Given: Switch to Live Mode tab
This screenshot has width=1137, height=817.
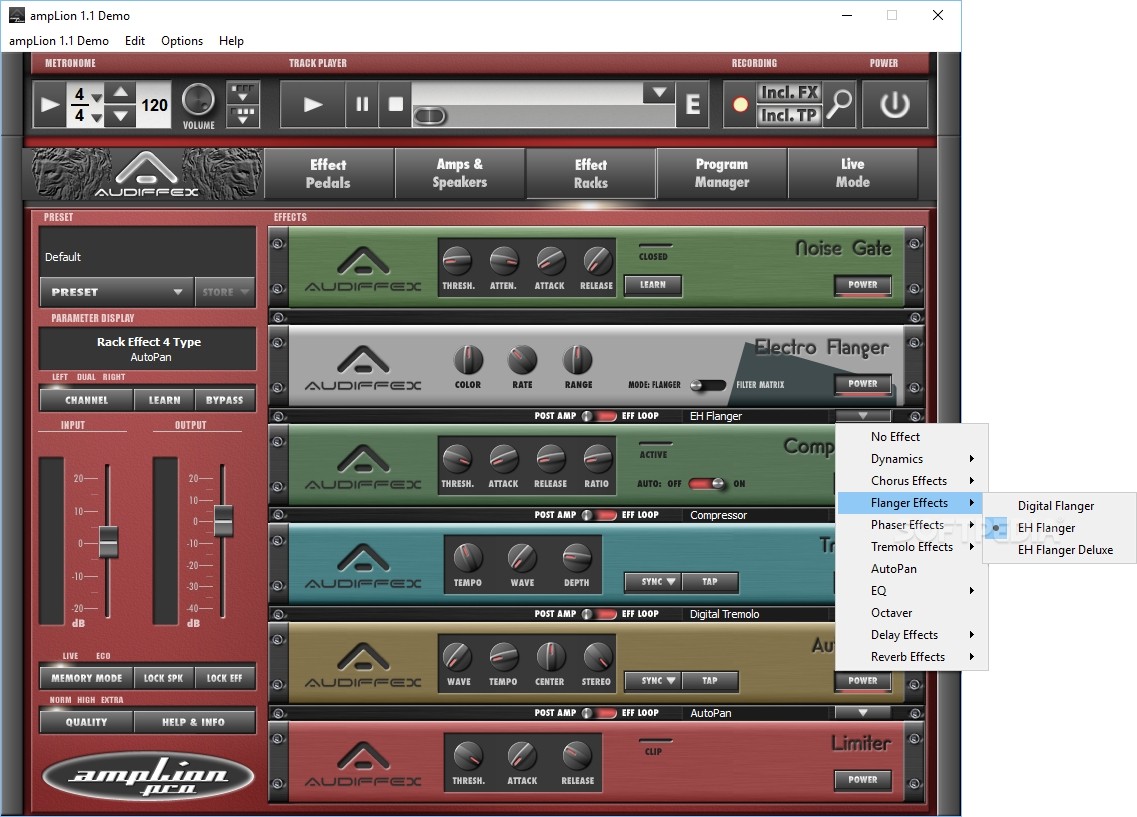Looking at the screenshot, I should click(853, 174).
